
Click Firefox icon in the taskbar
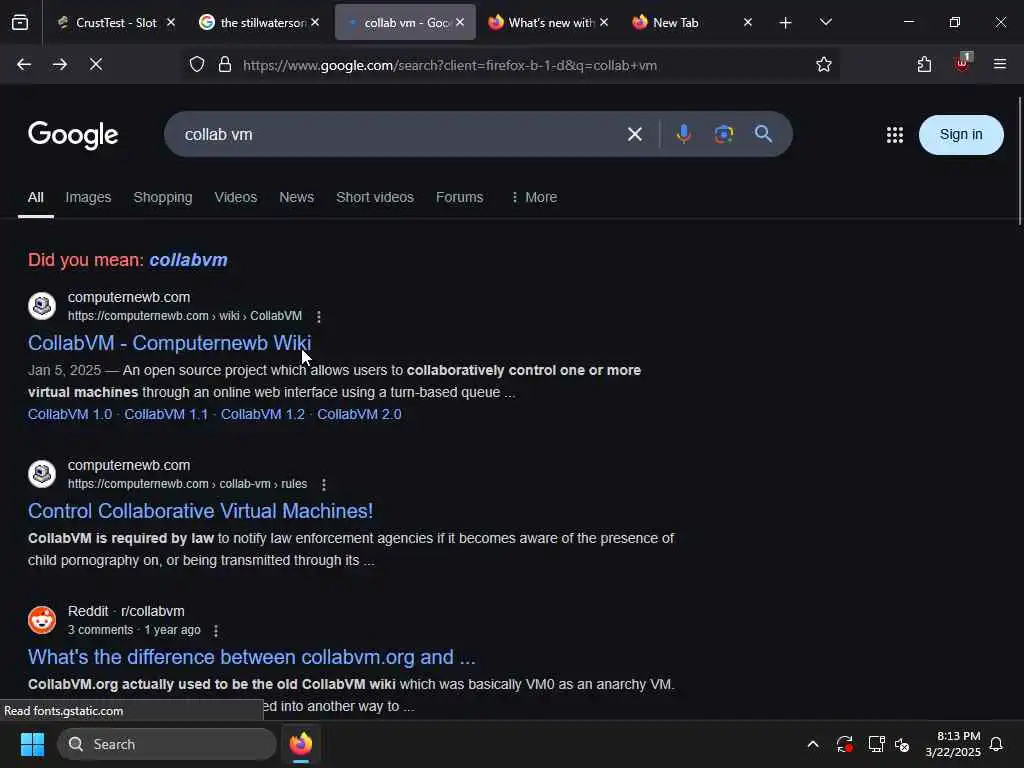coord(301,744)
